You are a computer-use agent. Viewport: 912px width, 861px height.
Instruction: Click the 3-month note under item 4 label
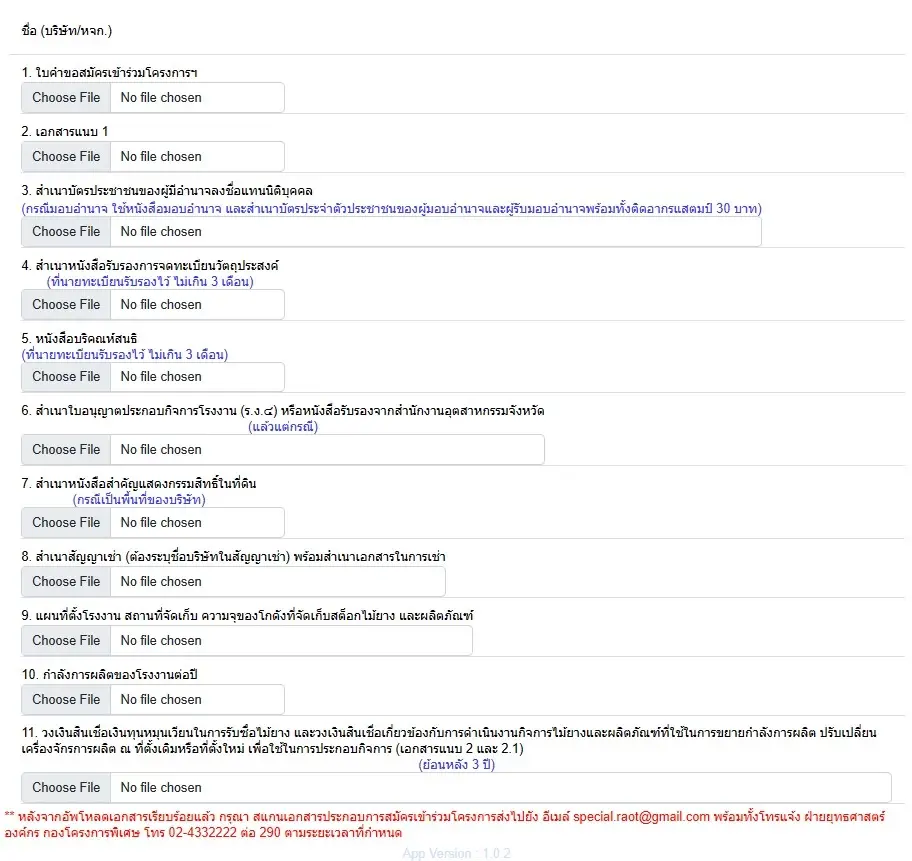(150, 282)
